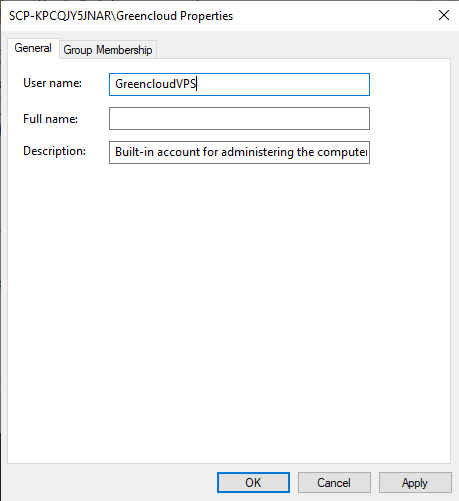Click inside the User name field

click(x=239, y=84)
